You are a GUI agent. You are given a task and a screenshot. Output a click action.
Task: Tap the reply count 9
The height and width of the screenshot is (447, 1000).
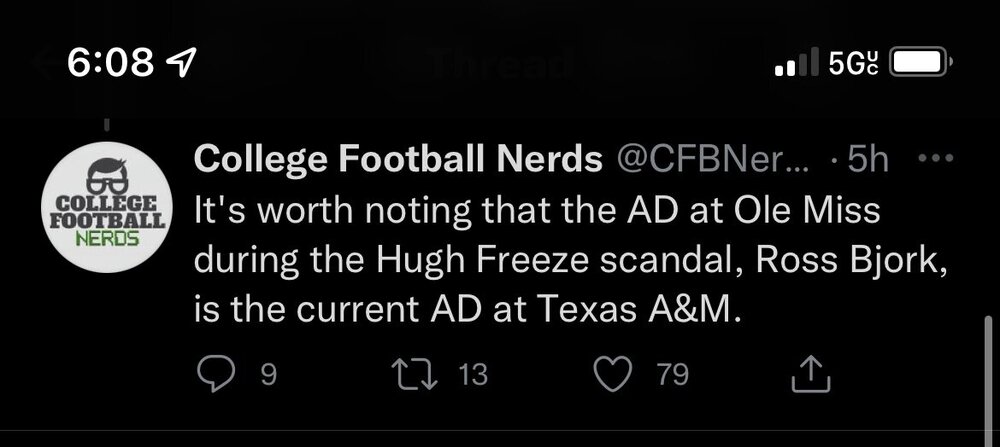266,376
